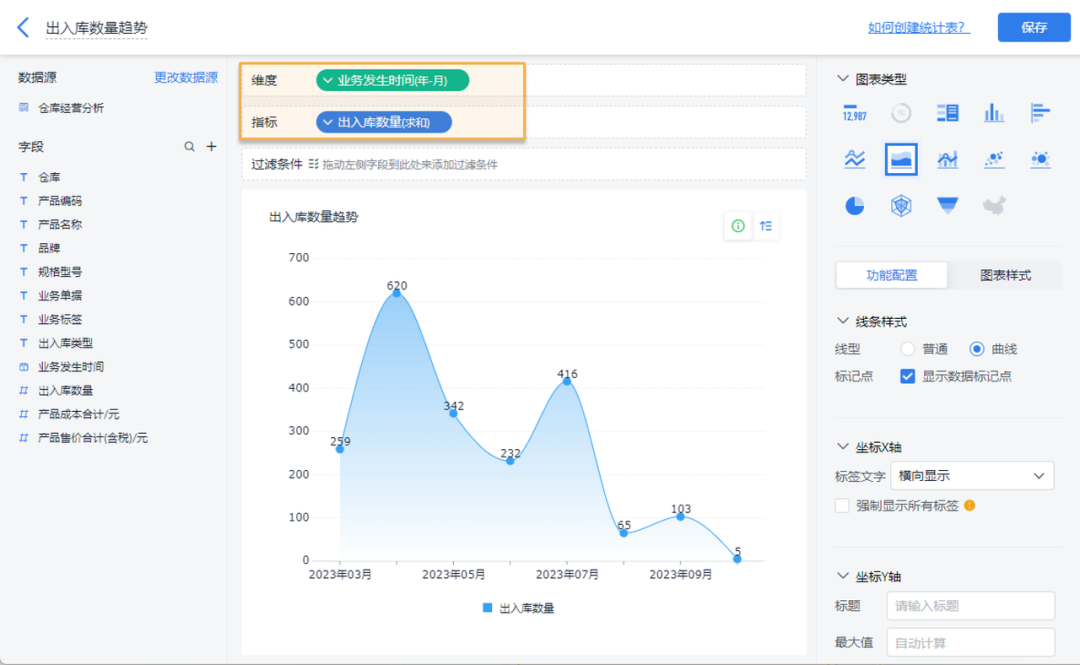Select the scatter chart type
Screen dimensions: 1080x665
tap(993, 159)
